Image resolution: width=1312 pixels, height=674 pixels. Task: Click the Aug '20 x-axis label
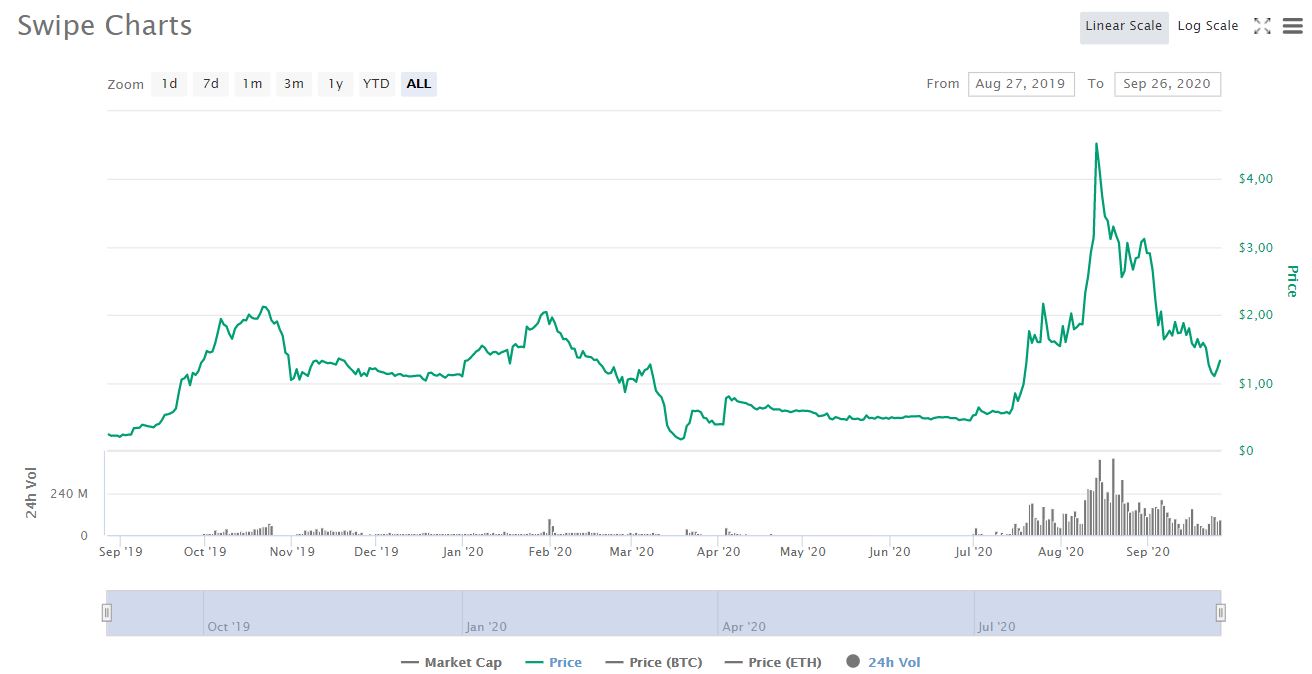coord(1061,551)
